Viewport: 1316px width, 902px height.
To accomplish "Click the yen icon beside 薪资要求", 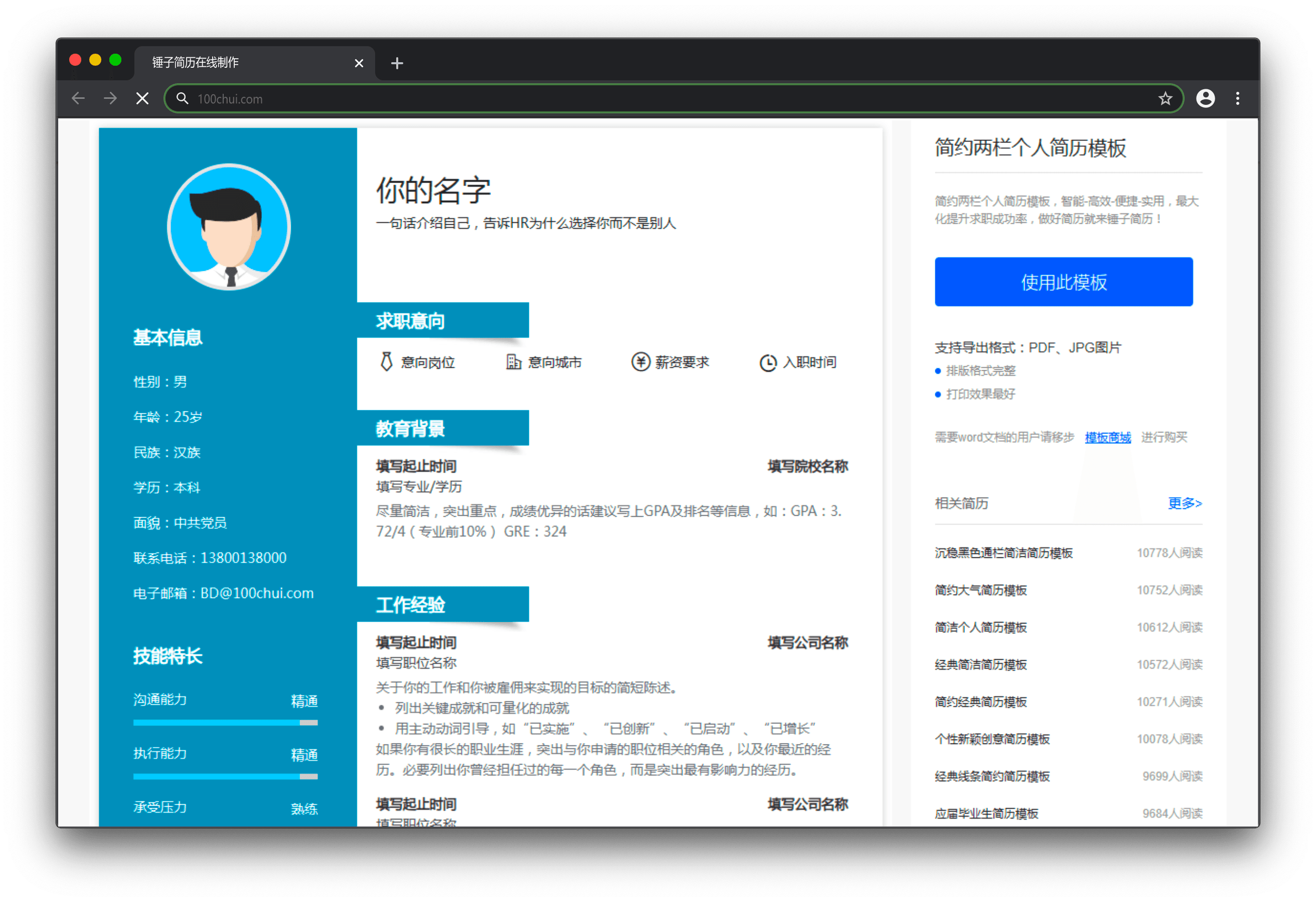I will tap(640, 362).
